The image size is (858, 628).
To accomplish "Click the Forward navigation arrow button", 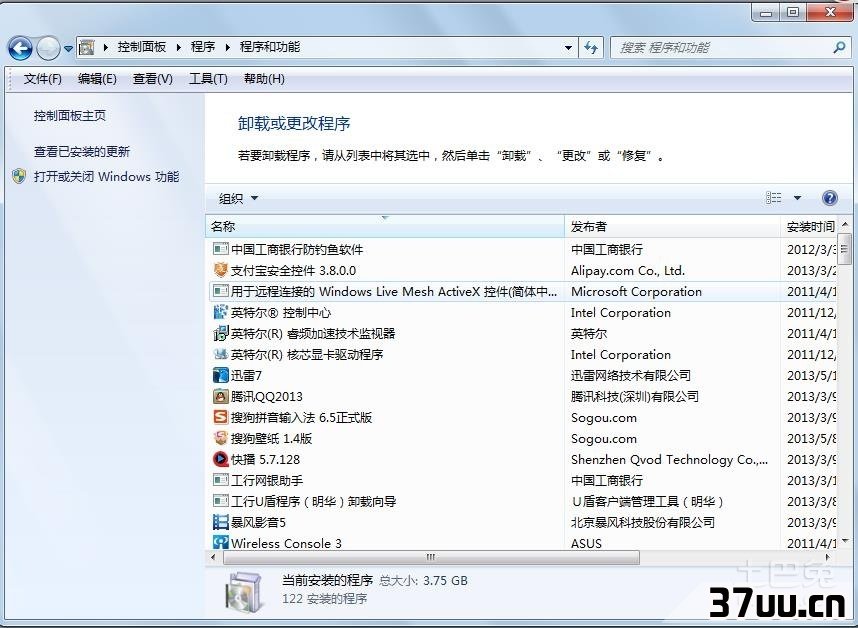I will (x=48, y=49).
